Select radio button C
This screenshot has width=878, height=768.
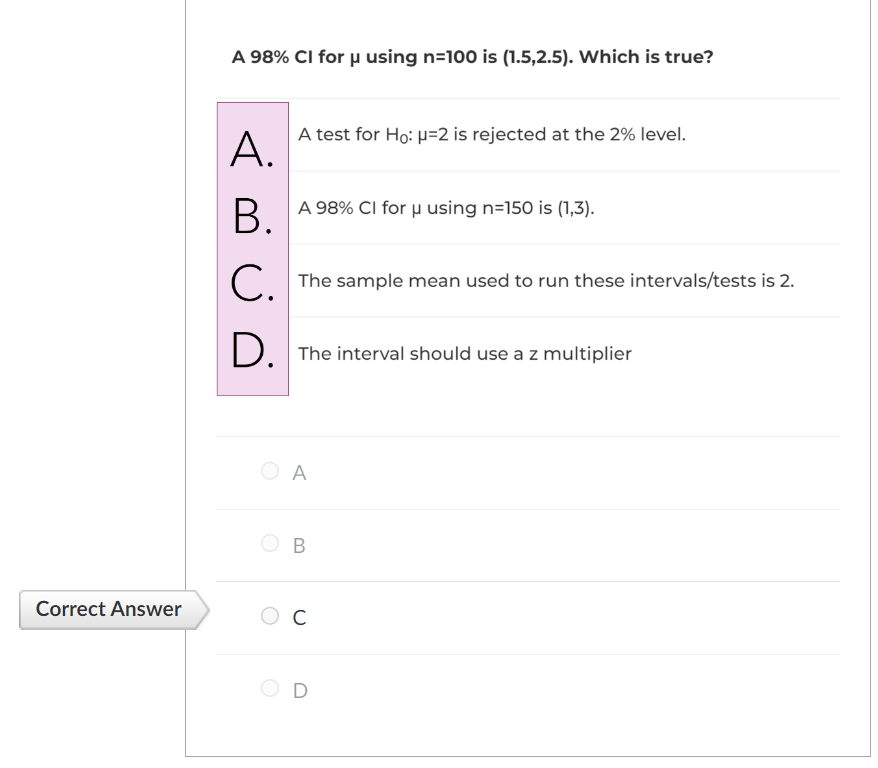coord(268,617)
